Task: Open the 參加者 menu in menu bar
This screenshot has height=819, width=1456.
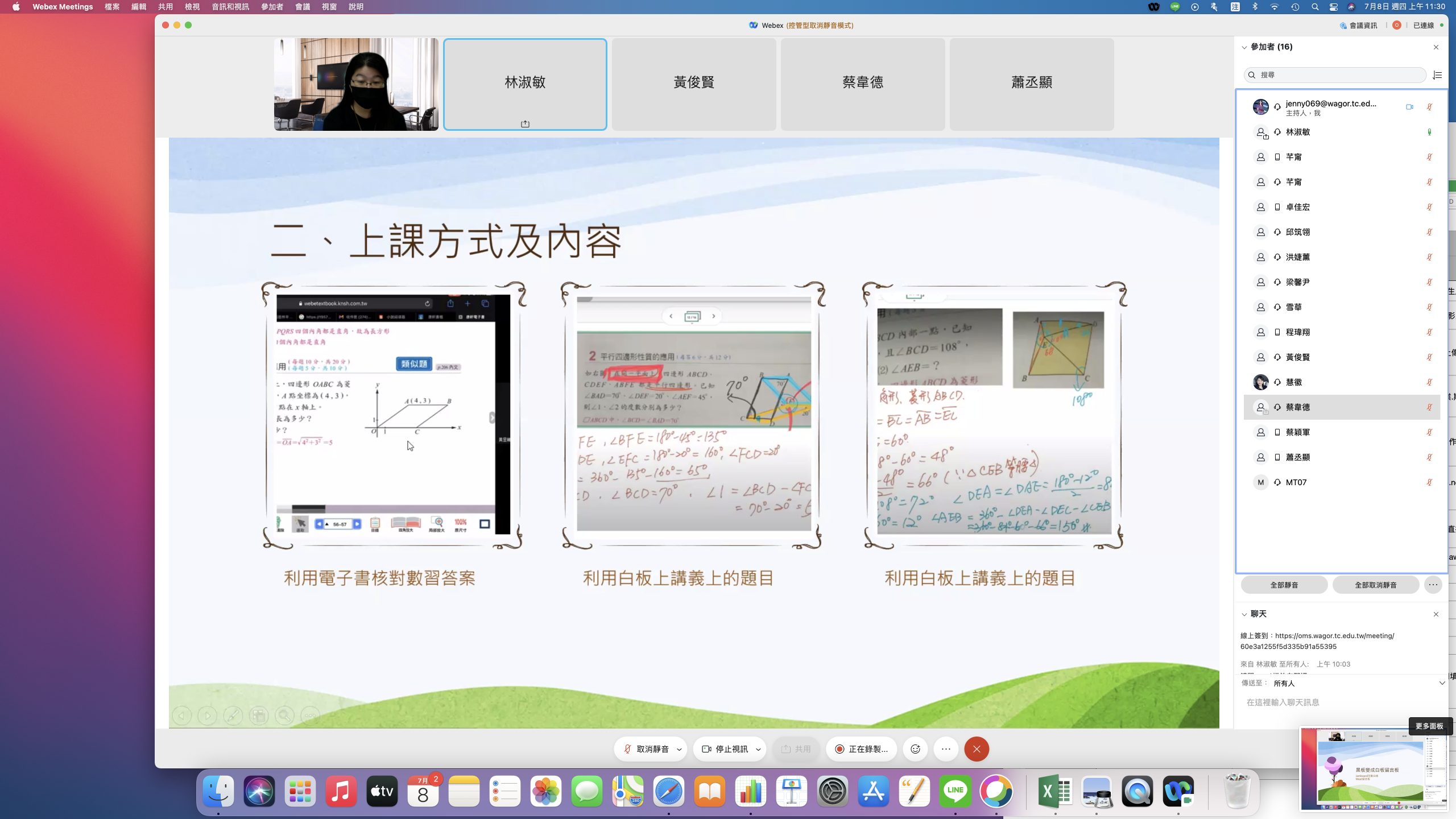Action: [272, 7]
